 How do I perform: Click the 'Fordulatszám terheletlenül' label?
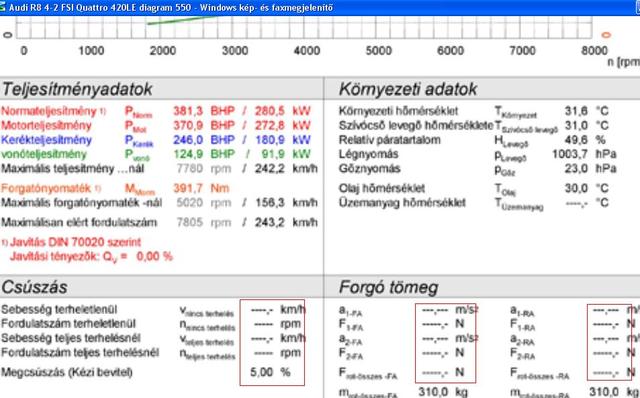[x=68, y=324]
